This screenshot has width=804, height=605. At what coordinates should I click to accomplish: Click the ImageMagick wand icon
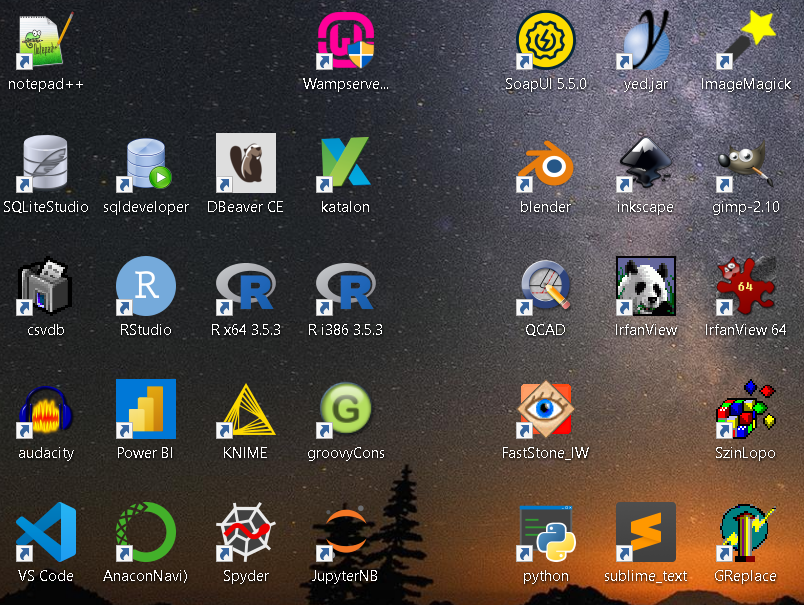746,41
